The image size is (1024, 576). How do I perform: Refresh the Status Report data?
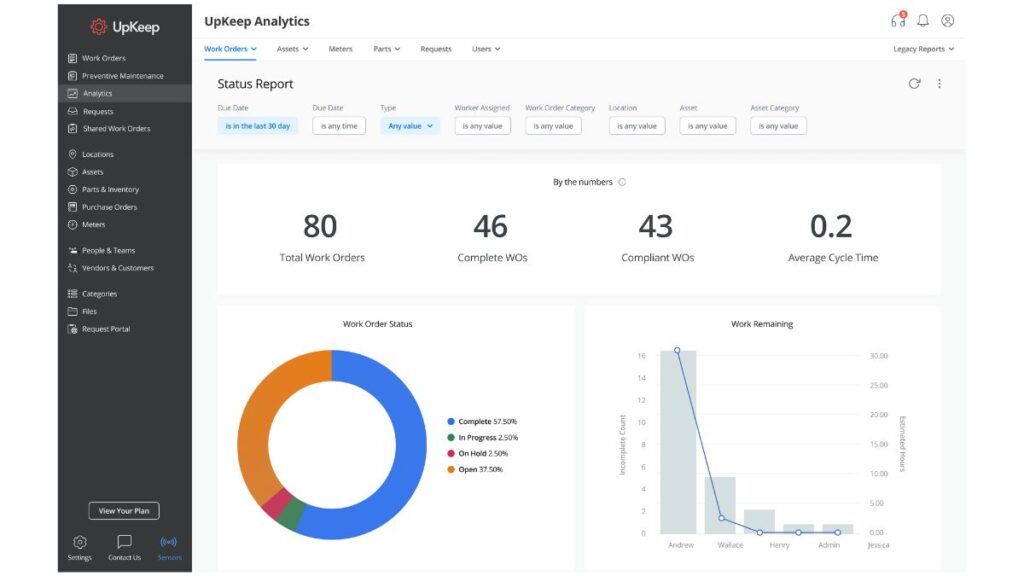tap(914, 84)
